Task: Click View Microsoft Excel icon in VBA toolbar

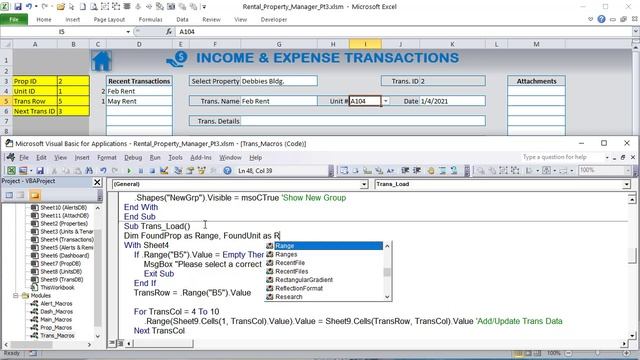Action: [11, 171]
